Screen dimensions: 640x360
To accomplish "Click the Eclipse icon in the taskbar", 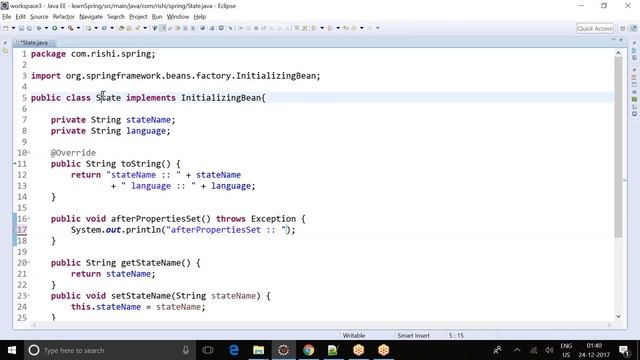I will (283, 350).
